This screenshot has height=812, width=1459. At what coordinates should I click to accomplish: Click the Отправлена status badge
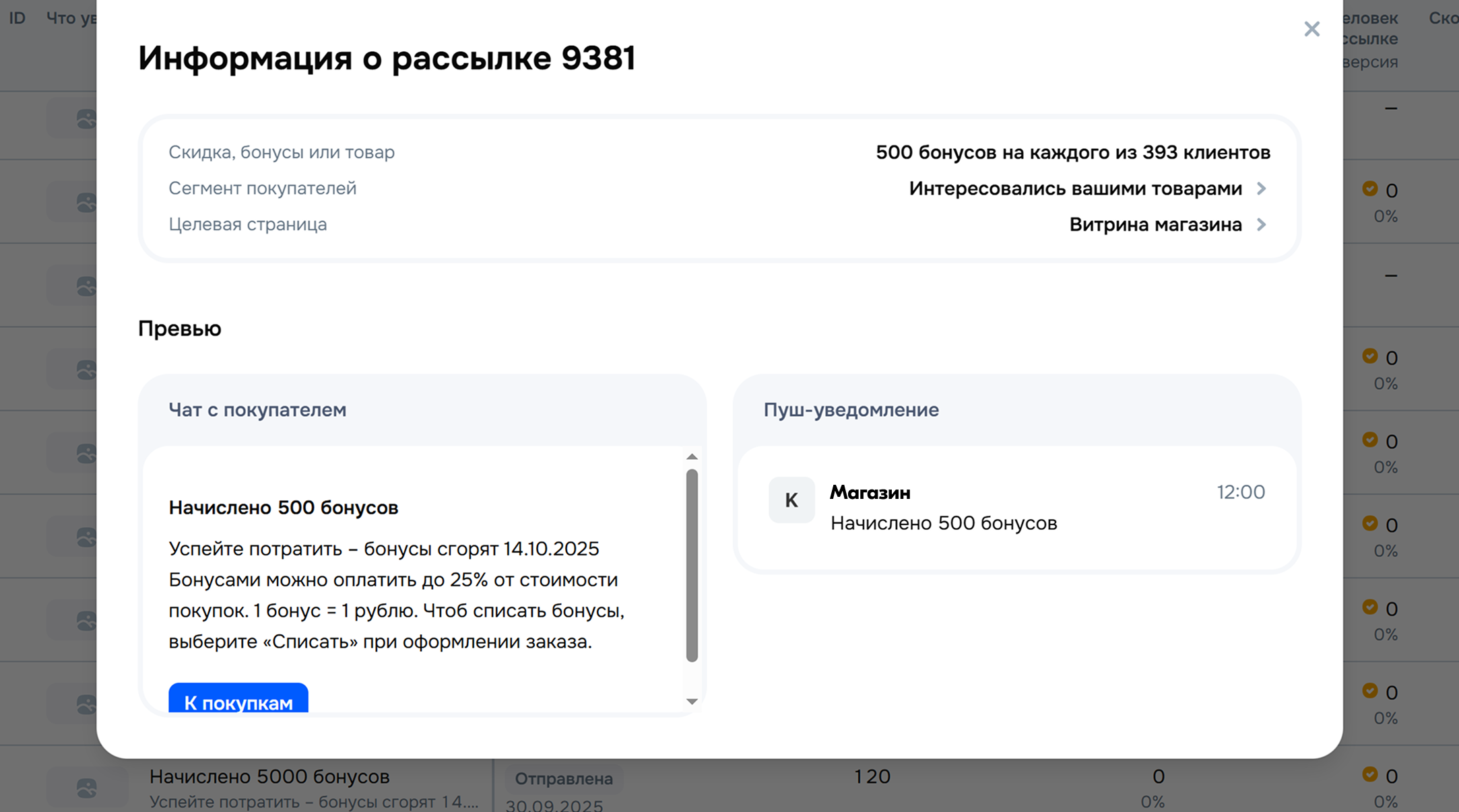(564, 779)
